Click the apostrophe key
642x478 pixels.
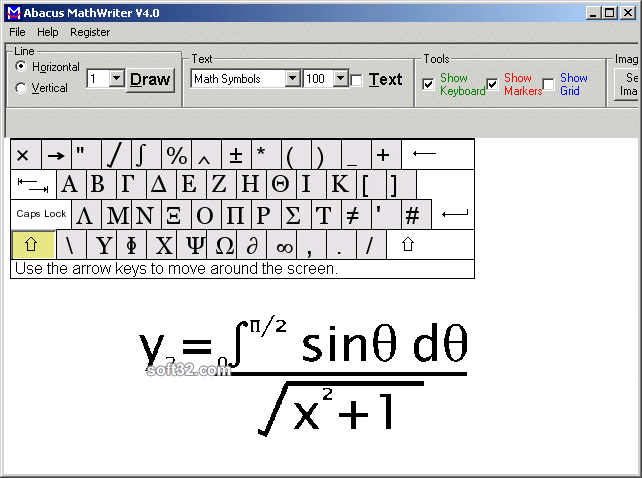tap(387, 215)
